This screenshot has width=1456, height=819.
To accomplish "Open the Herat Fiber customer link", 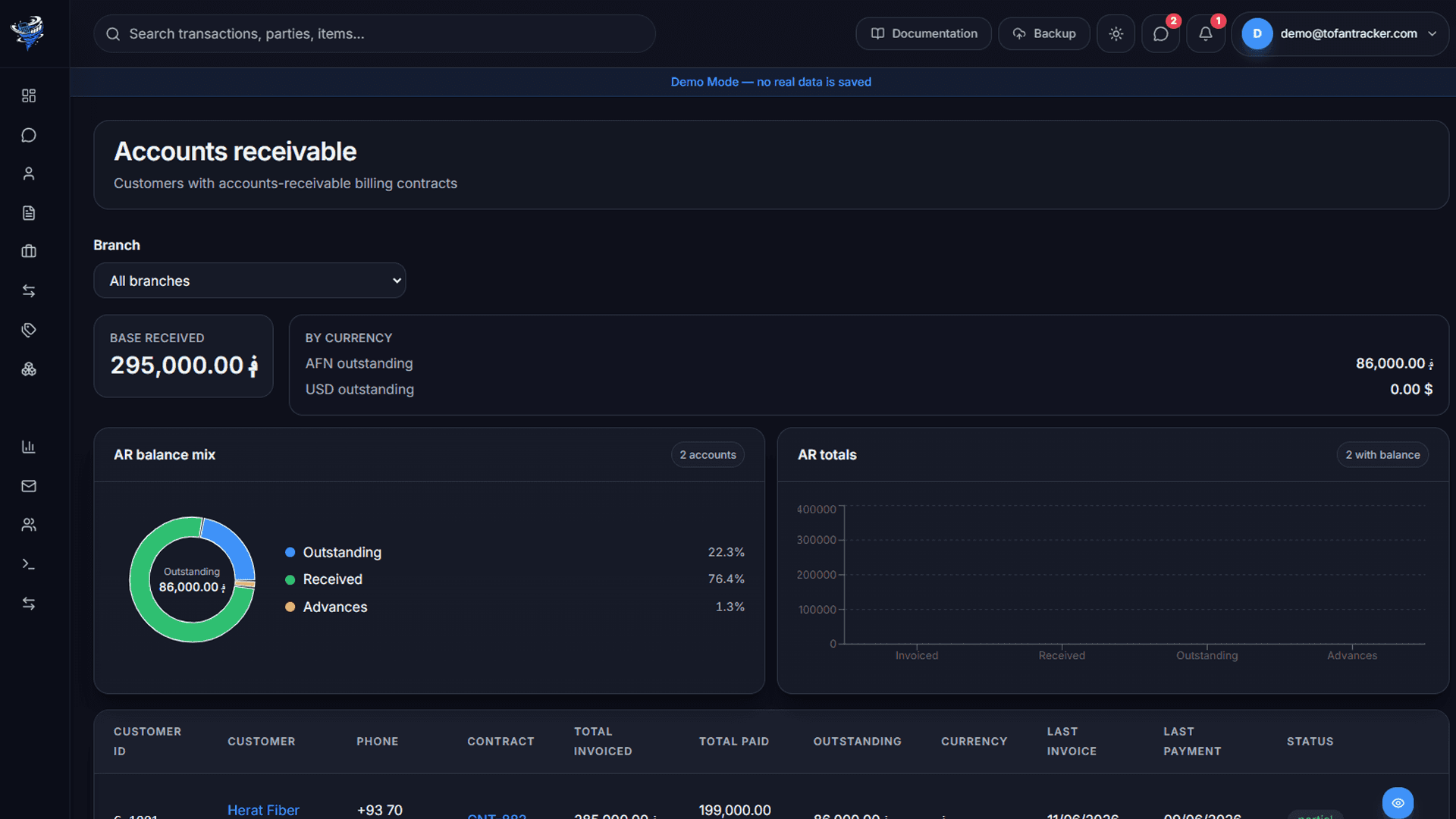I will (x=263, y=810).
